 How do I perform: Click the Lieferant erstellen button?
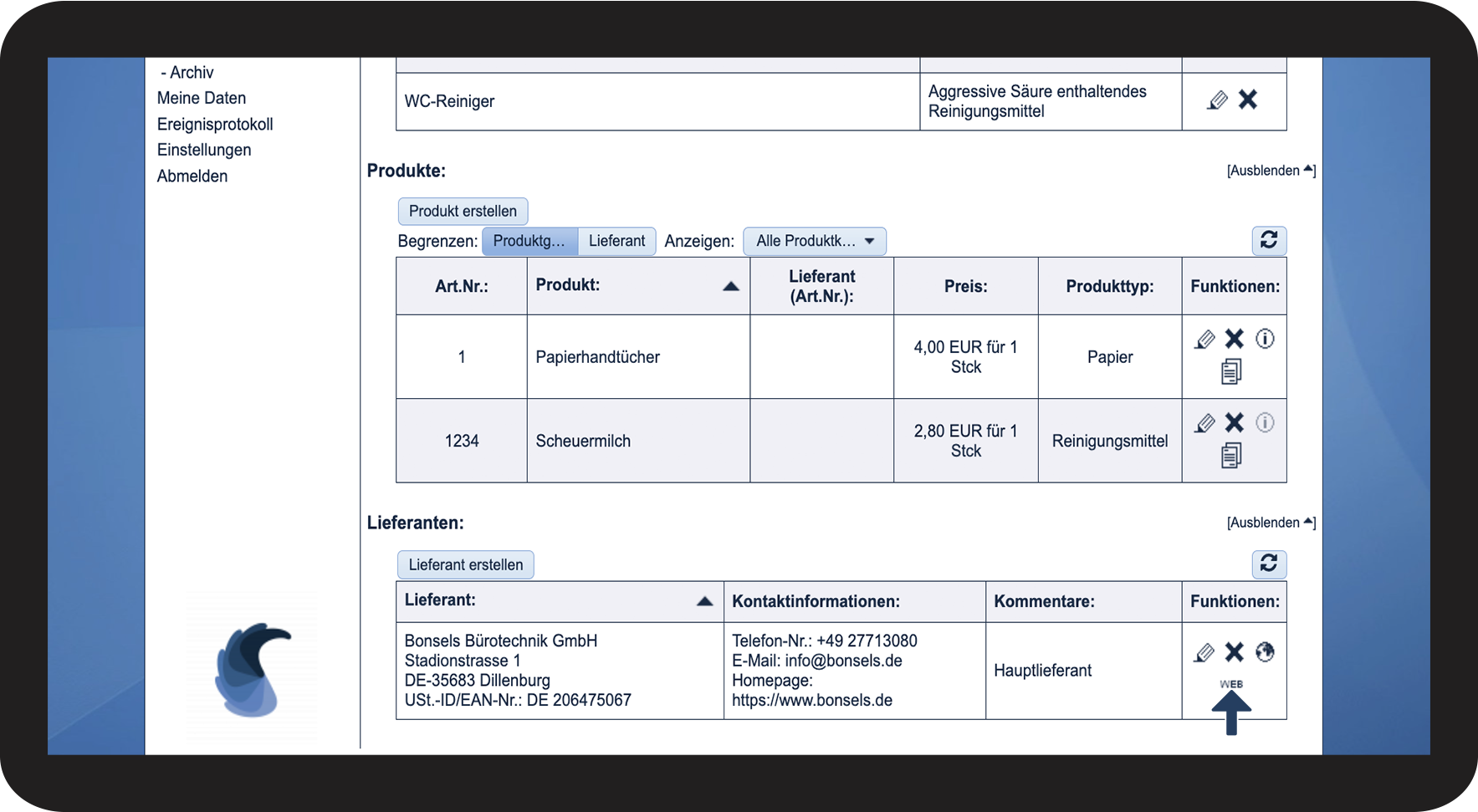pyautogui.click(x=465, y=564)
